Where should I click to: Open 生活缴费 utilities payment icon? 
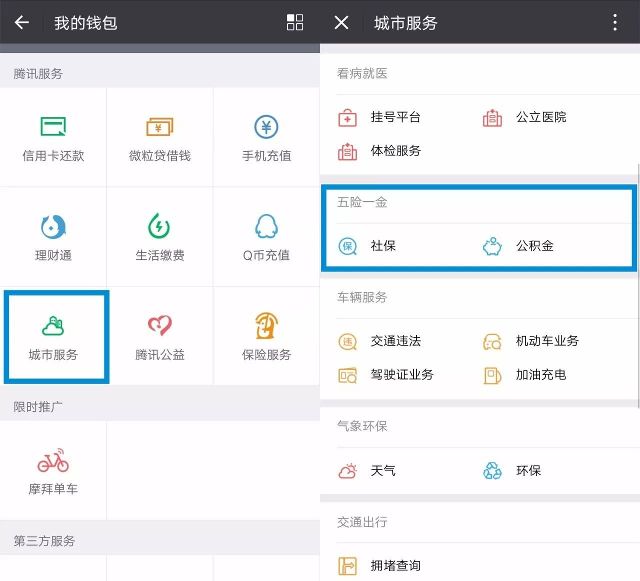tap(159, 226)
